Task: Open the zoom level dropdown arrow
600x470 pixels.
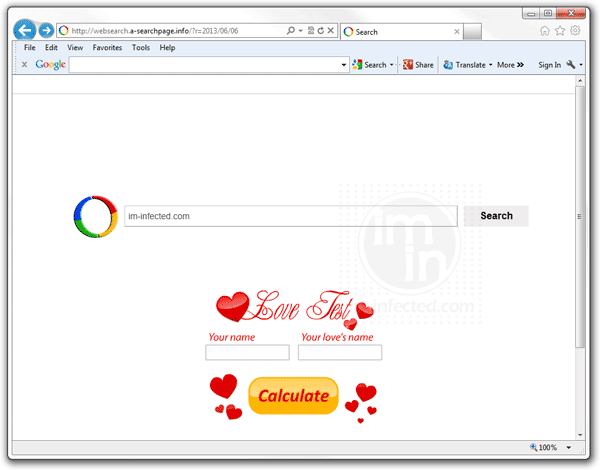Action: point(569,447)
